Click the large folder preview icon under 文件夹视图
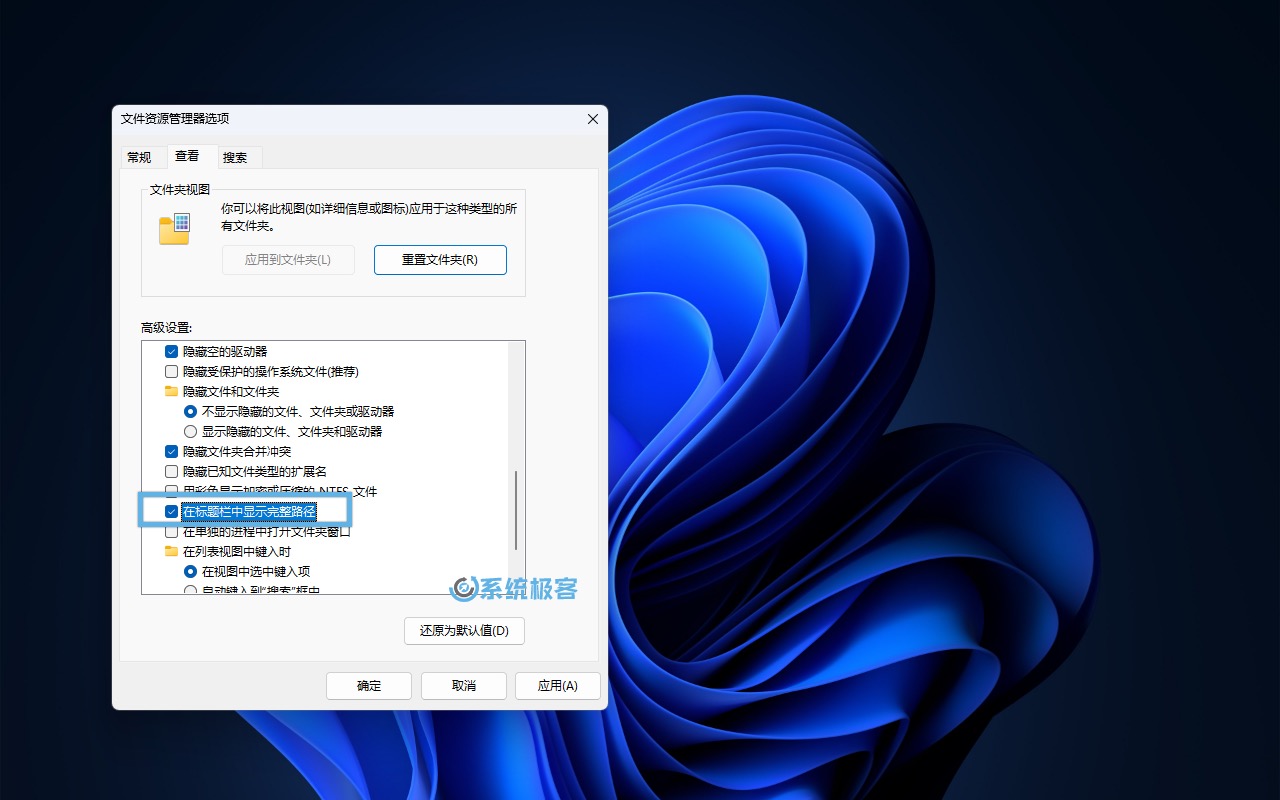This screenshot has width=1280, height=800. coord(174,228)
